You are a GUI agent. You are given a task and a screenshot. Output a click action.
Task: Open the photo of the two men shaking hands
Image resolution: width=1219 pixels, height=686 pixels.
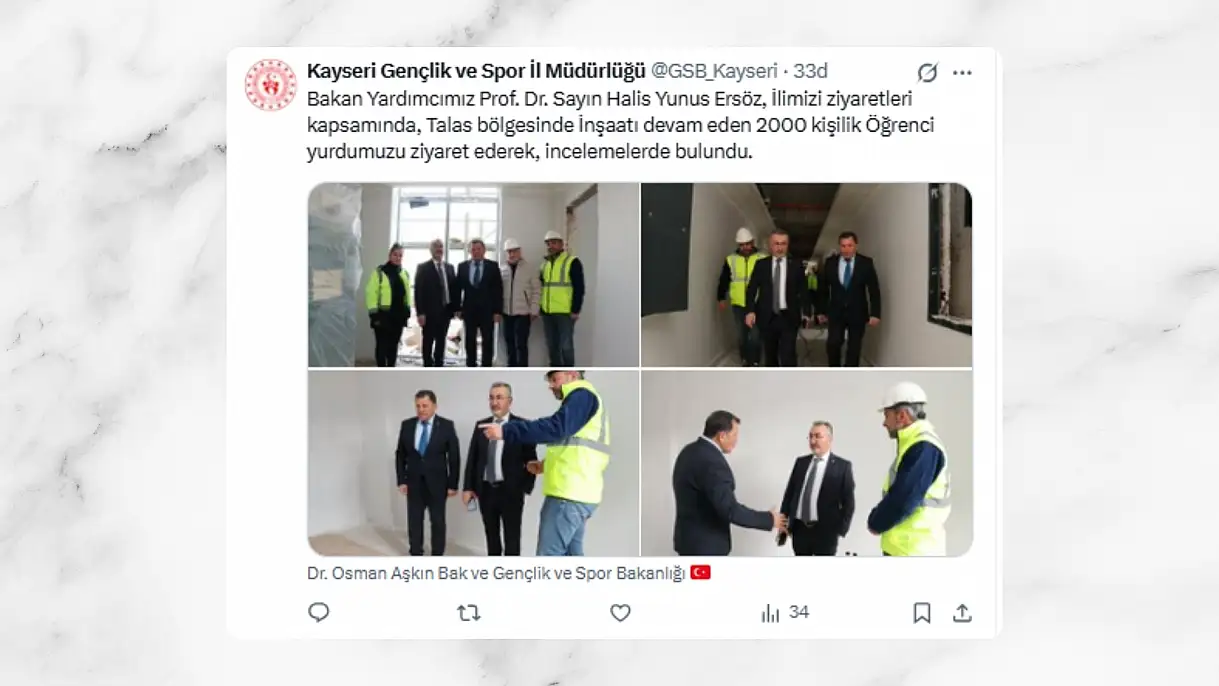point(806,463)
